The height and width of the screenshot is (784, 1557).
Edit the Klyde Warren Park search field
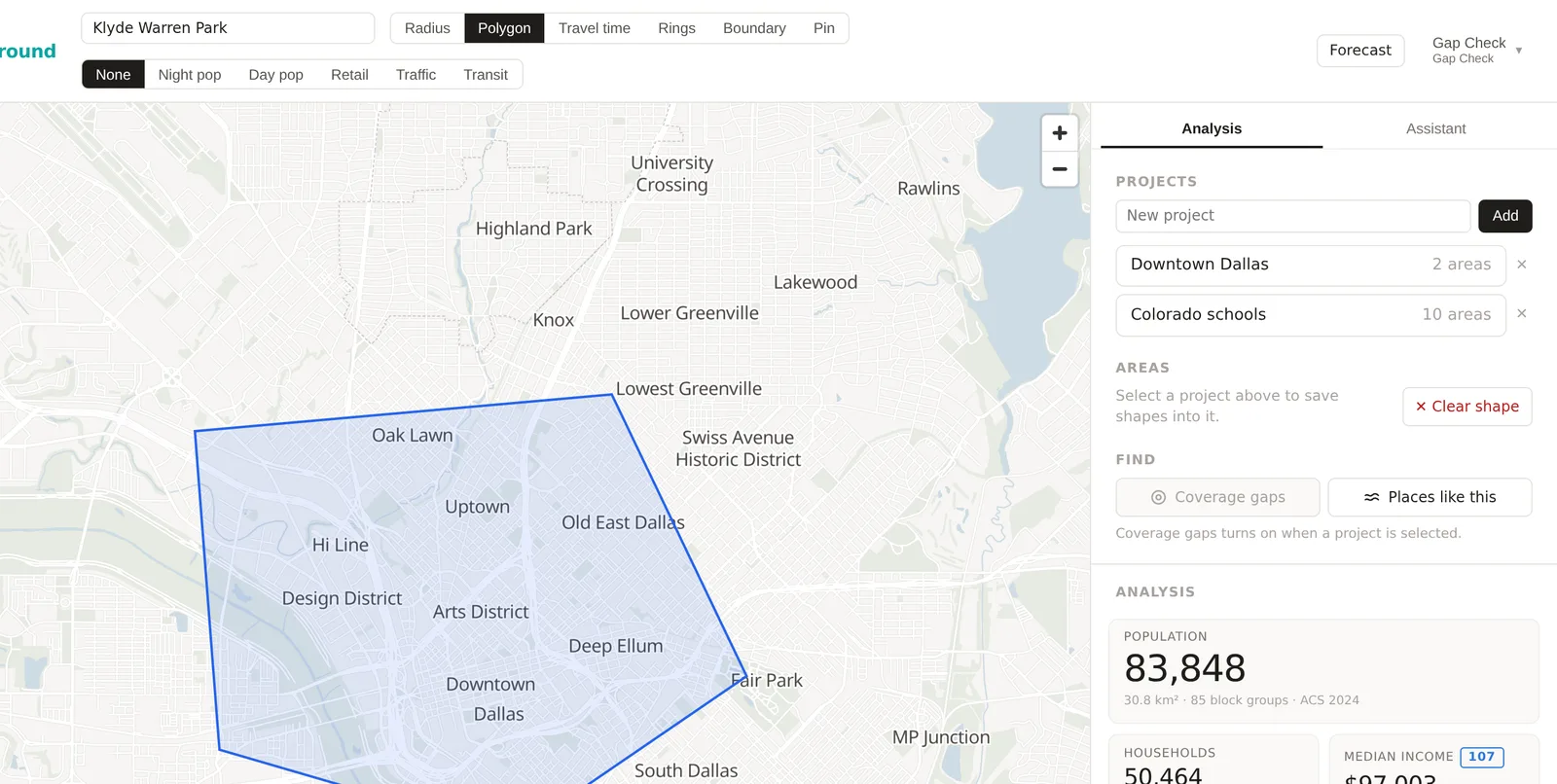pos(228,28)
